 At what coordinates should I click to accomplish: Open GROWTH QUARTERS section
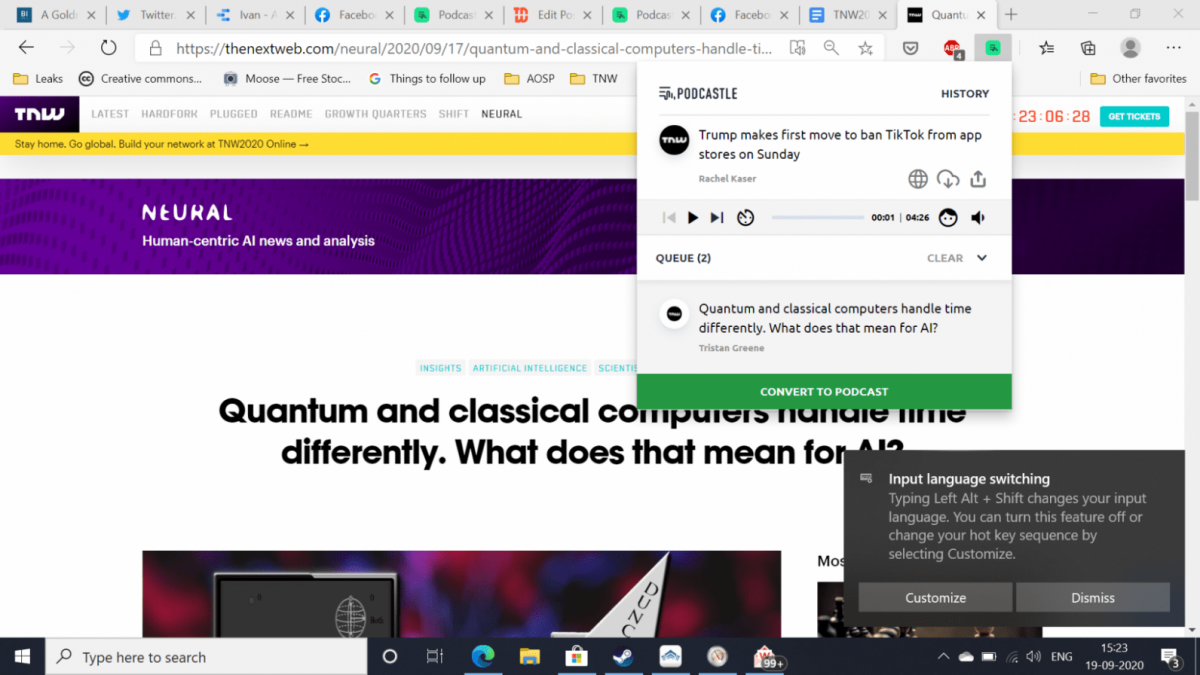[375, 114]
